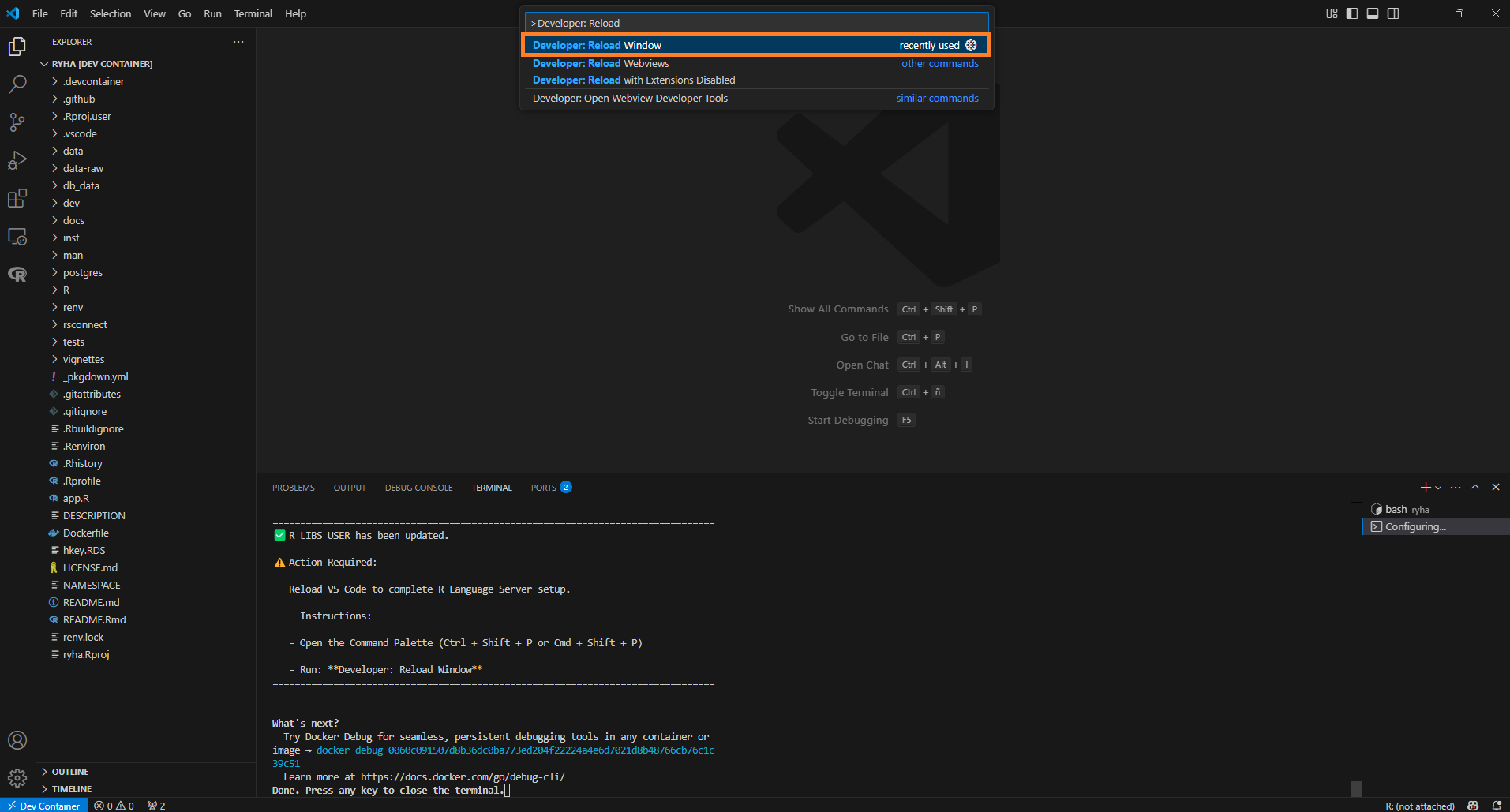
Task: Open the Explorer view in activity bar
Action: tap(17, 47)
